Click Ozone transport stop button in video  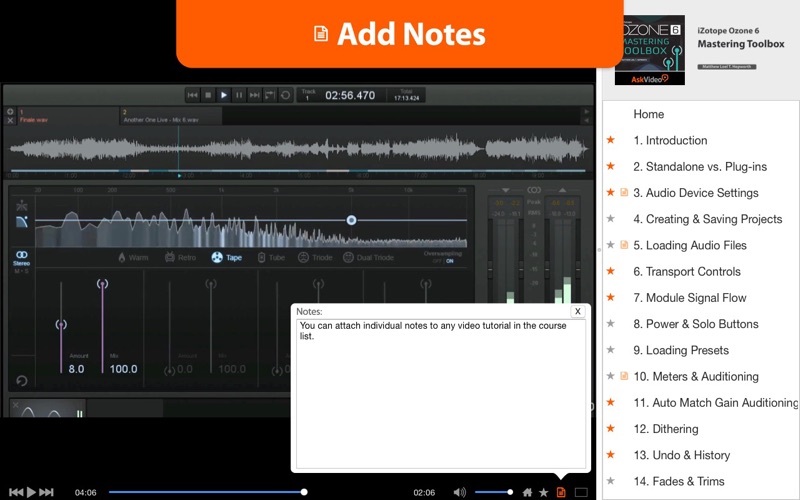pyautogui.click(x=208, y=95)
